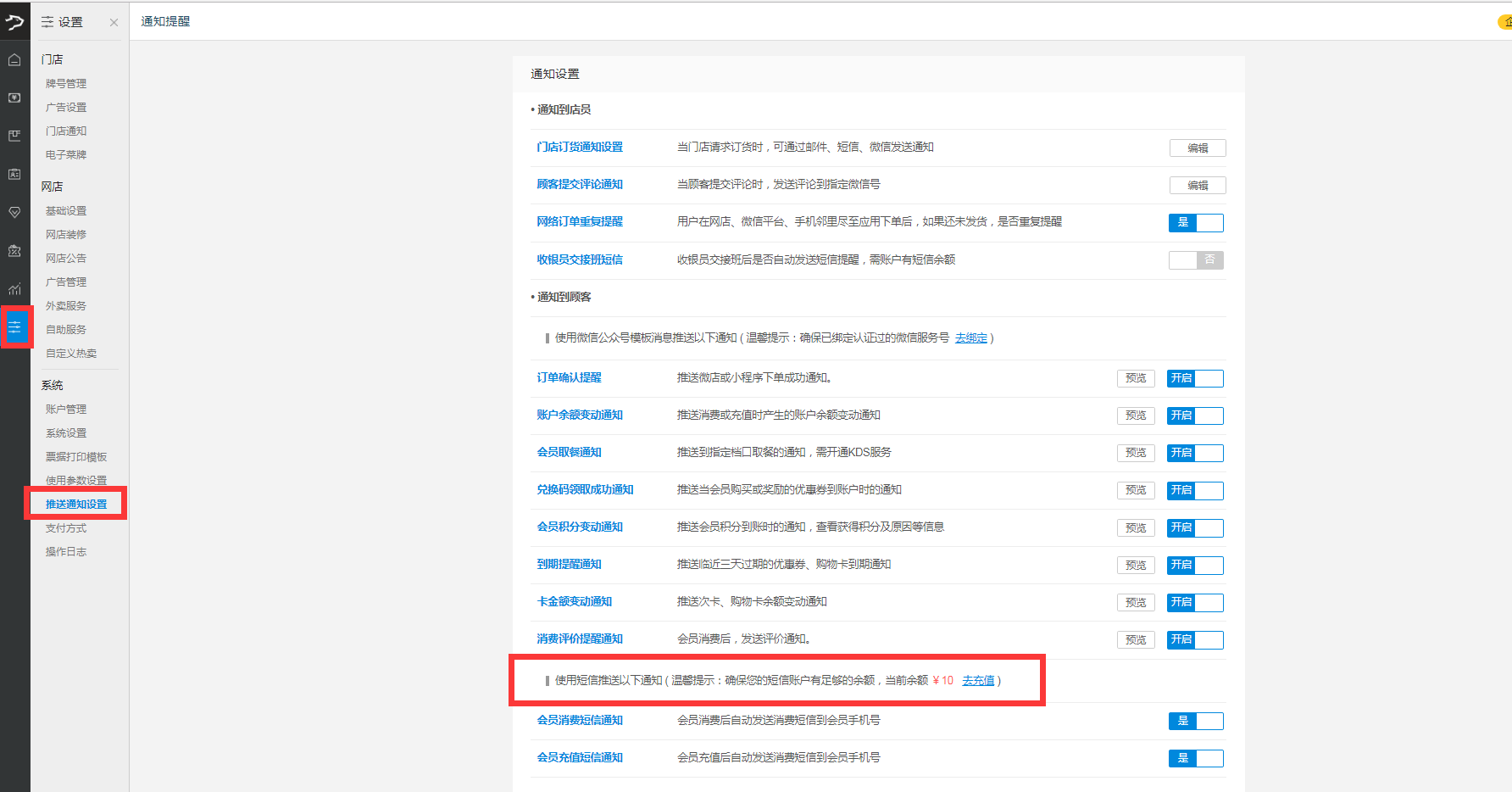Screen dimensions: 1512x792
Task: Click 预览 button for 账户余额变动通知
Action: (1136, 416)
